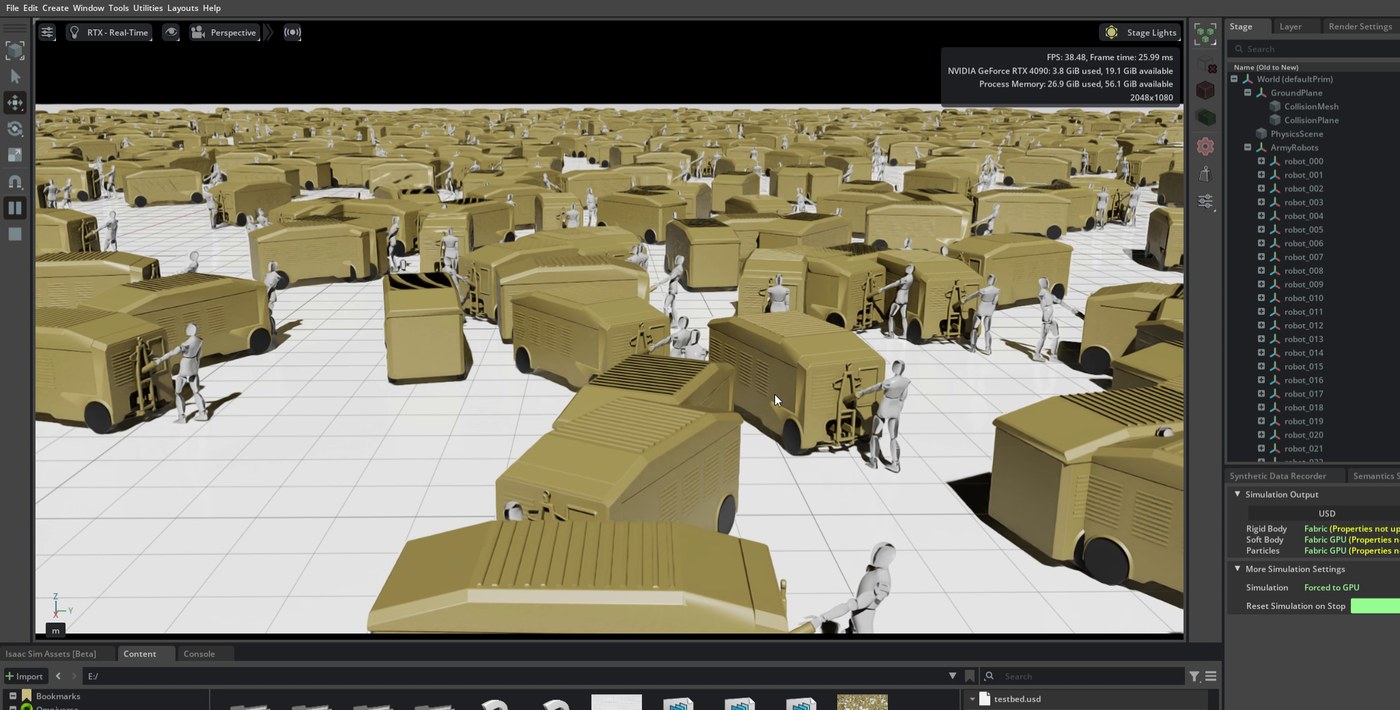Image resolution: width=1400 pixels, height=710 pixels.
Task: Toggle the Reset Simulation on Stop green box
Action: pyautogui.click(x=1375, y=606)
